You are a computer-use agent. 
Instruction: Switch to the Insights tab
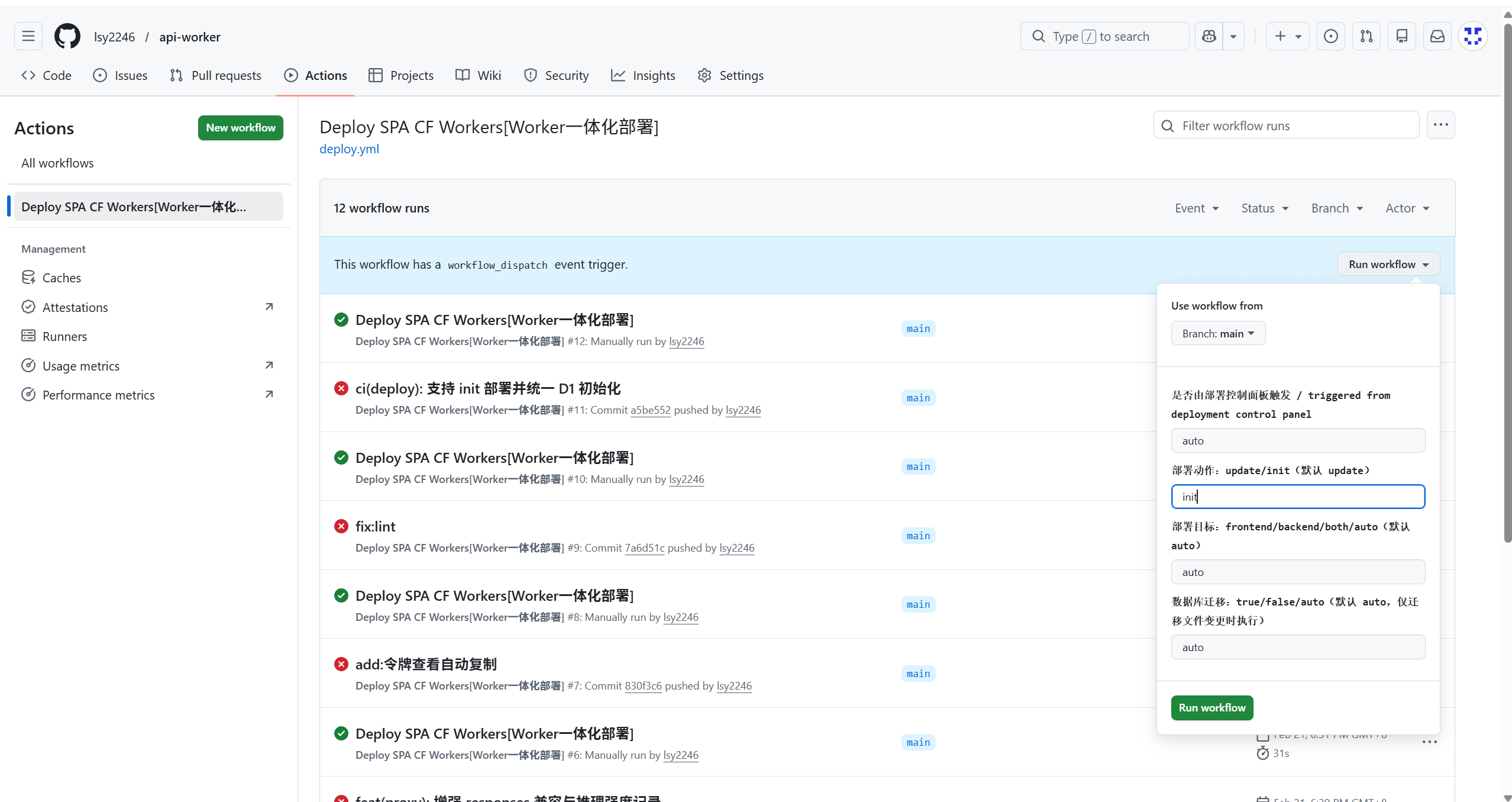tap(643, 75)
